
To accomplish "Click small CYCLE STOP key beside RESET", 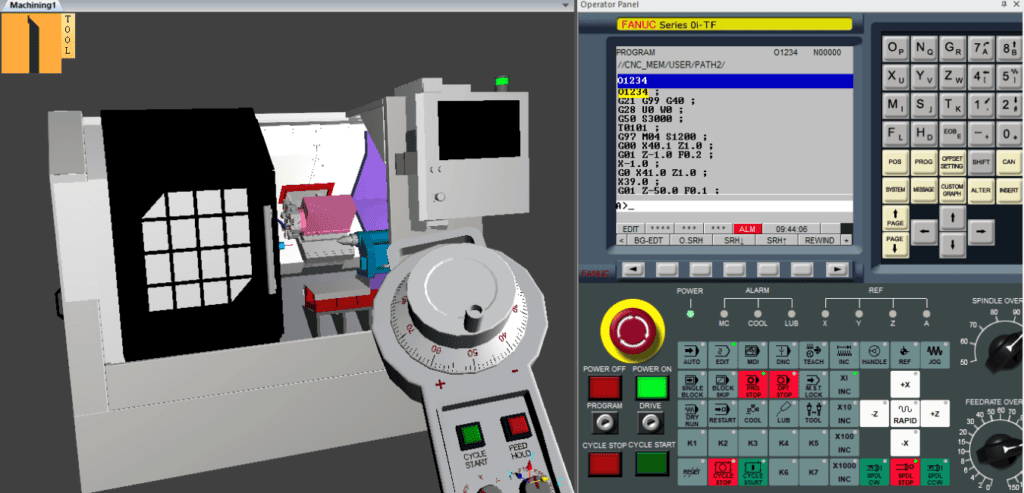I will pyautogui.click(x=722, y=471).
